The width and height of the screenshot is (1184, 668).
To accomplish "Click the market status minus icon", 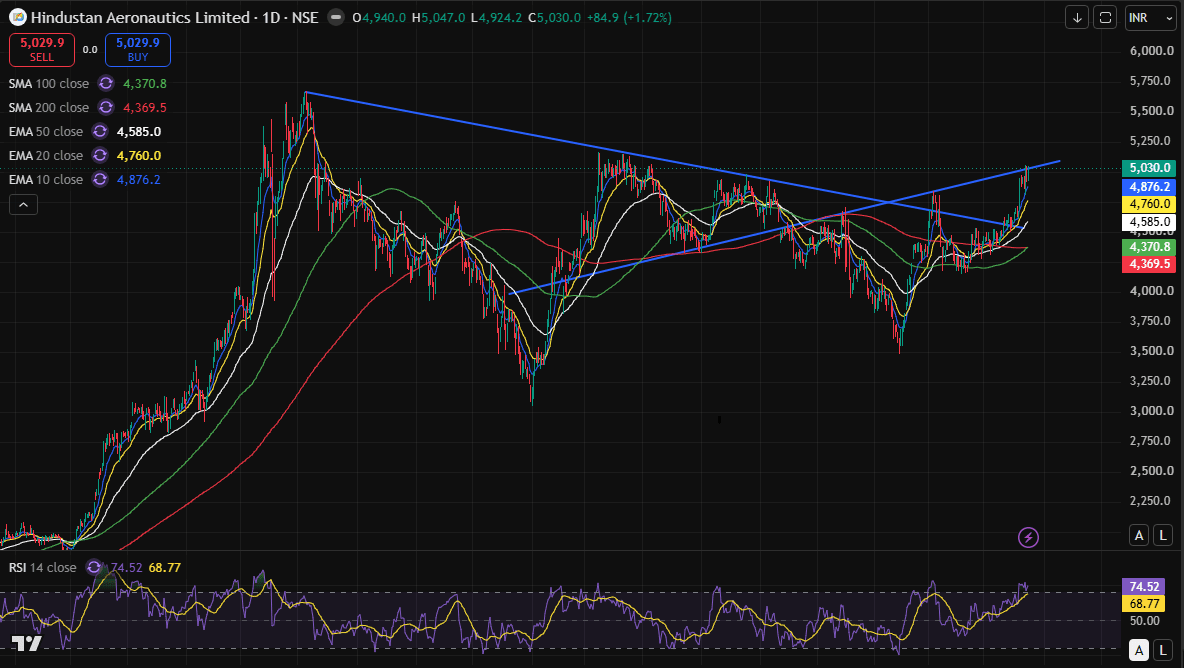I will (336, 17).
